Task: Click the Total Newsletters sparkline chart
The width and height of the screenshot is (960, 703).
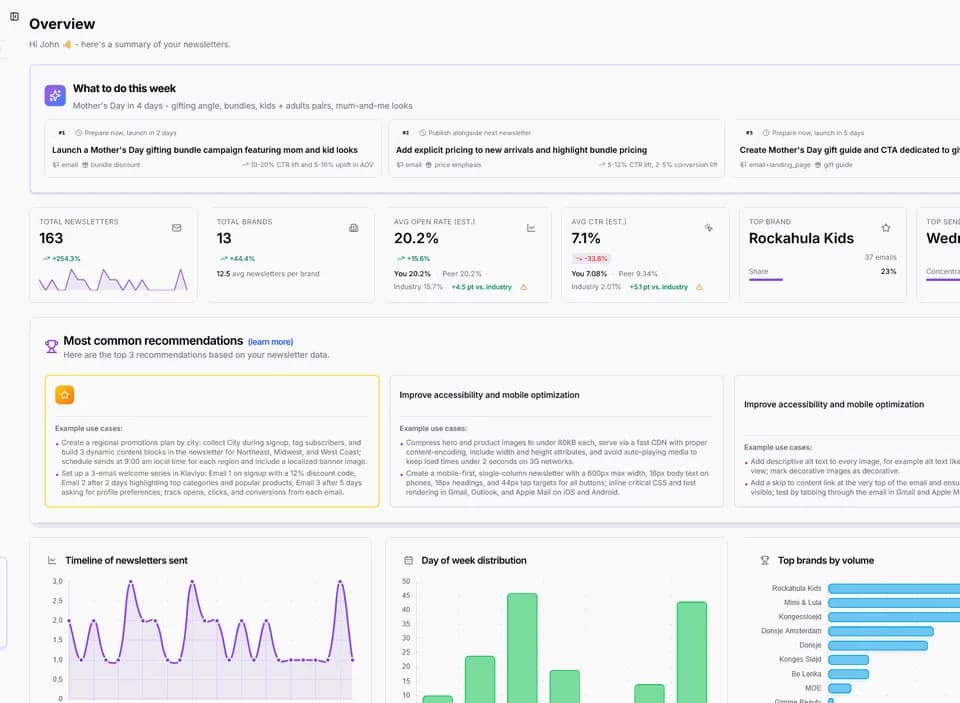Action: click(113, 279)
